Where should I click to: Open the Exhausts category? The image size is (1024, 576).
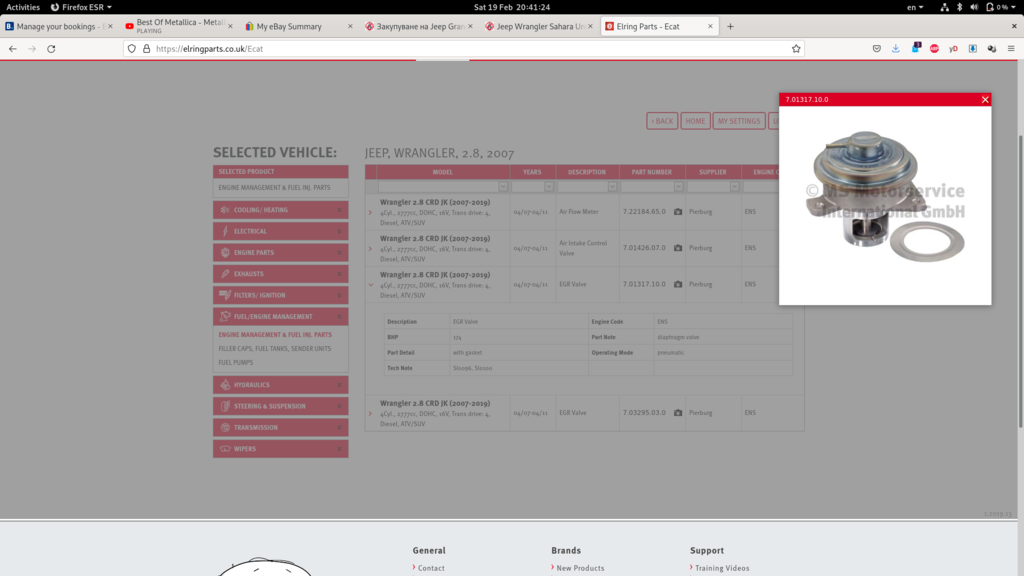pos(280,274)
